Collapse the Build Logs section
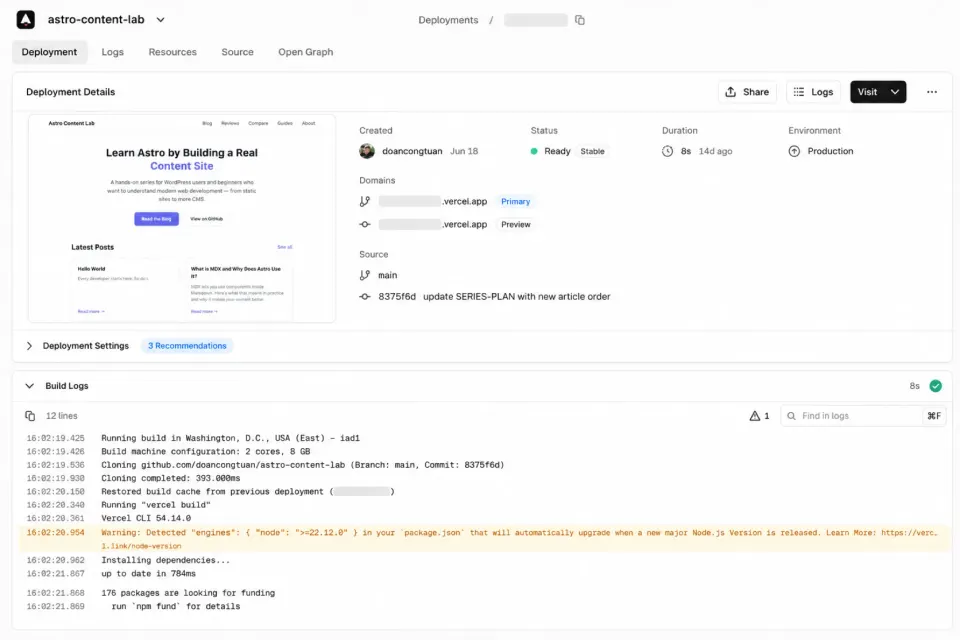The height and width of the screenshot is (640, 960). point(29,386)
